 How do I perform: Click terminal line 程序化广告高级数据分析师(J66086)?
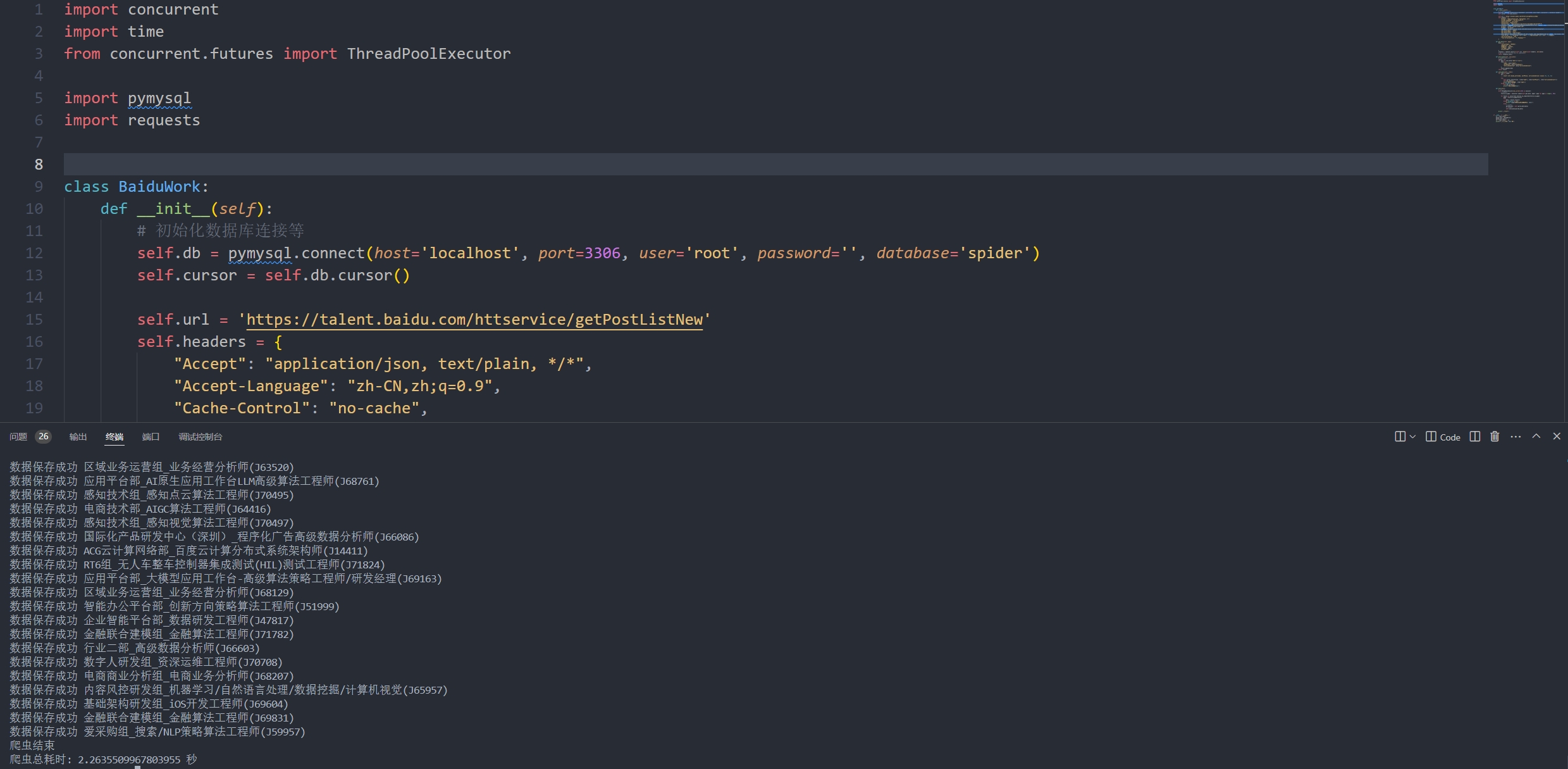pos(214,537)
